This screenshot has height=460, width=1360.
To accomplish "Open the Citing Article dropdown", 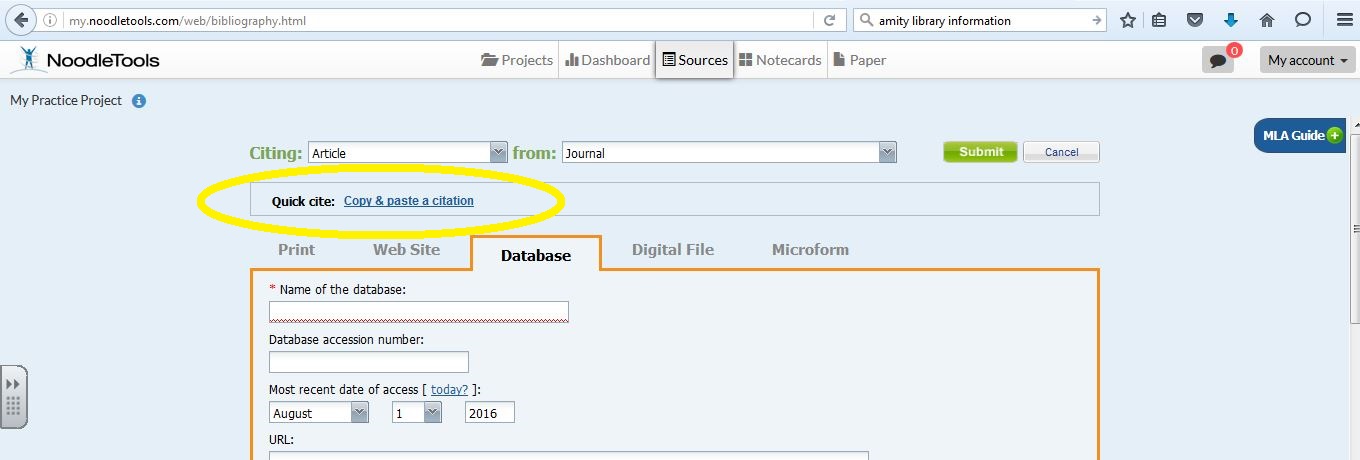I will [408, 153].
